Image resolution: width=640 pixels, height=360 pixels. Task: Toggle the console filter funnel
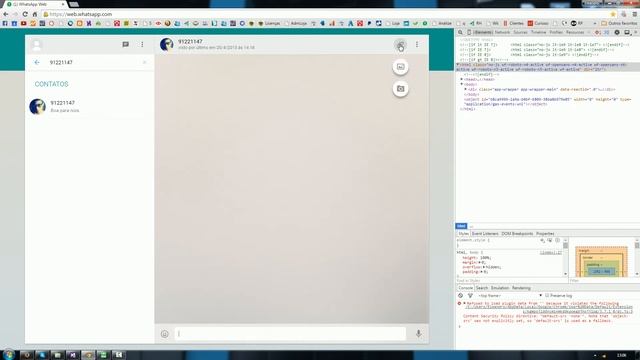pos(470,296)
